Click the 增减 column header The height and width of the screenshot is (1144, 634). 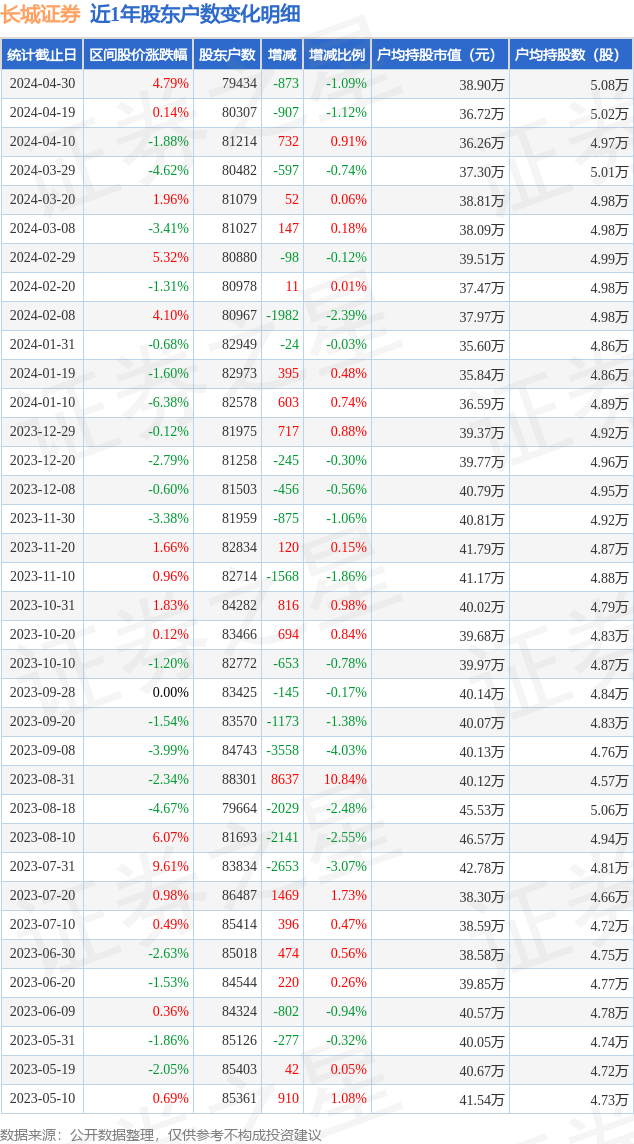point(283,55)
